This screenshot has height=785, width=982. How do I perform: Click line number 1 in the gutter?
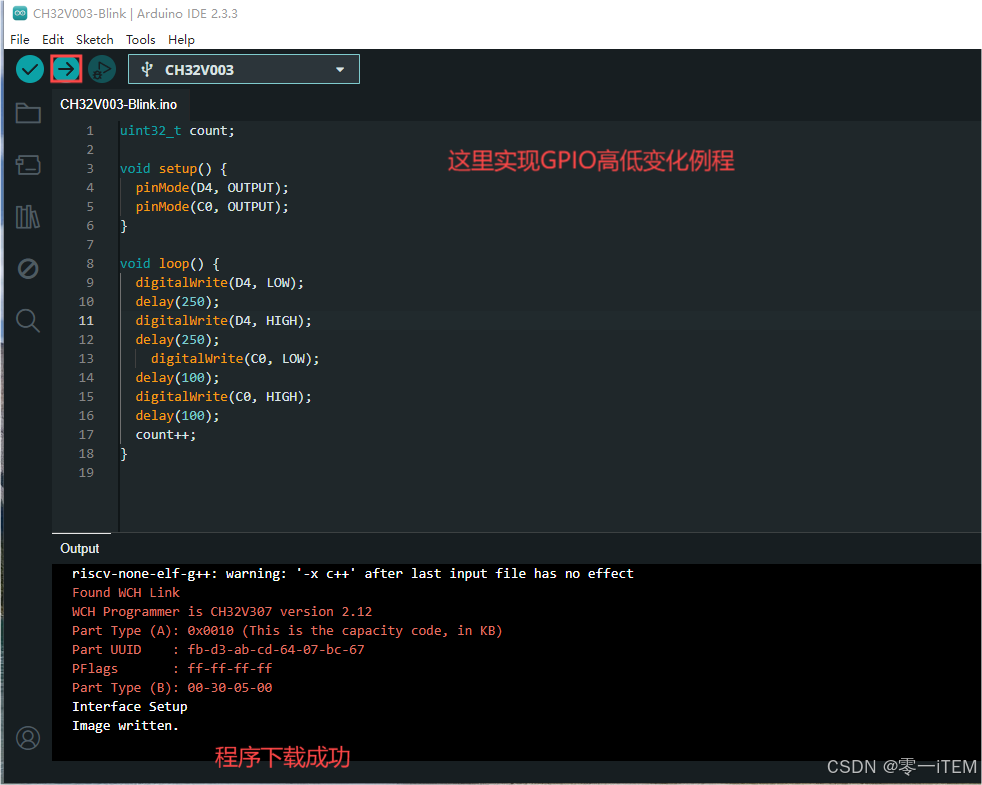[x=90, y=131]
